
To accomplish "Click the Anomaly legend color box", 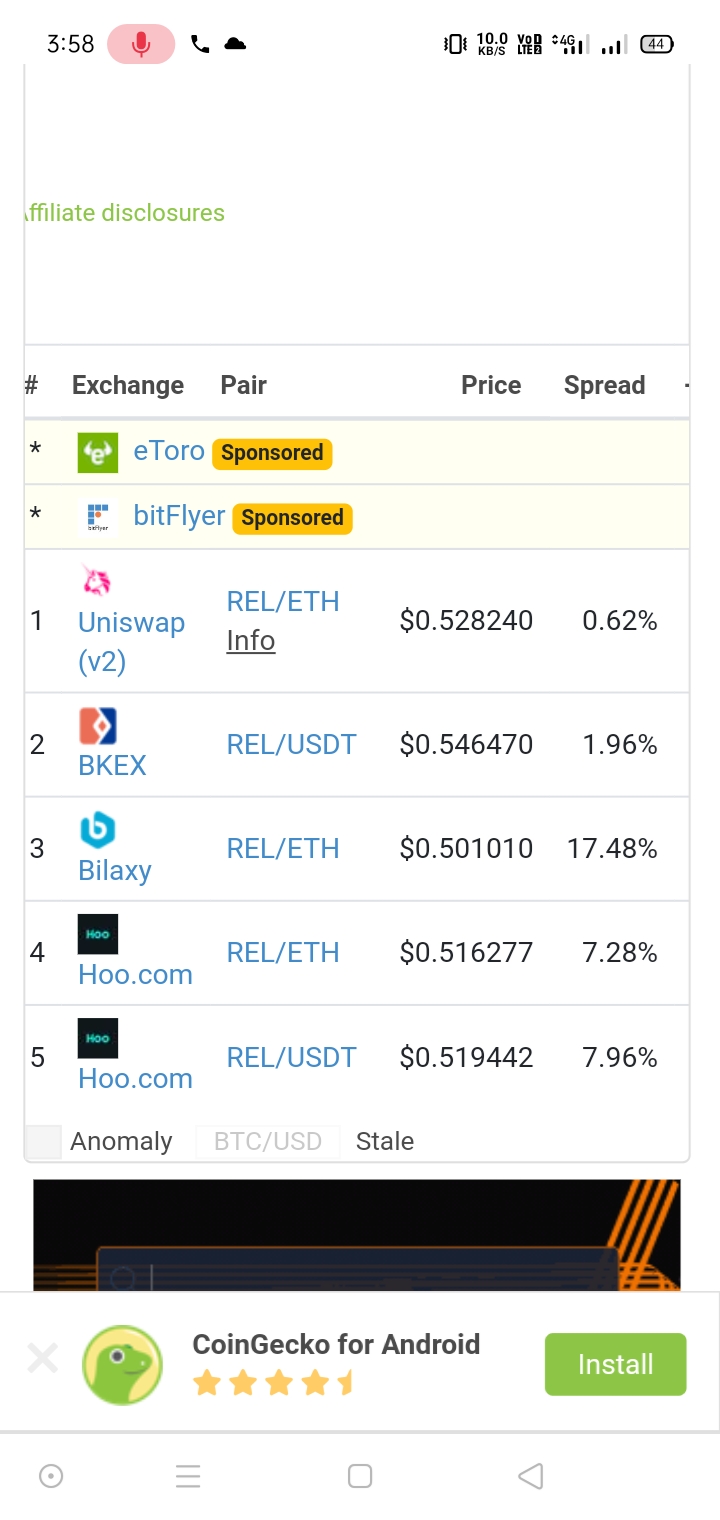I will pyautogui.click(x=43, y=1142).
